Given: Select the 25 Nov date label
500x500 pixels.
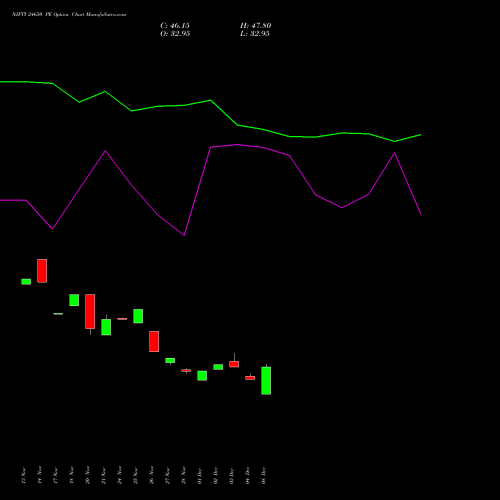Looking at the screenshot, I should pyautogui.click(x=136, y=475).
